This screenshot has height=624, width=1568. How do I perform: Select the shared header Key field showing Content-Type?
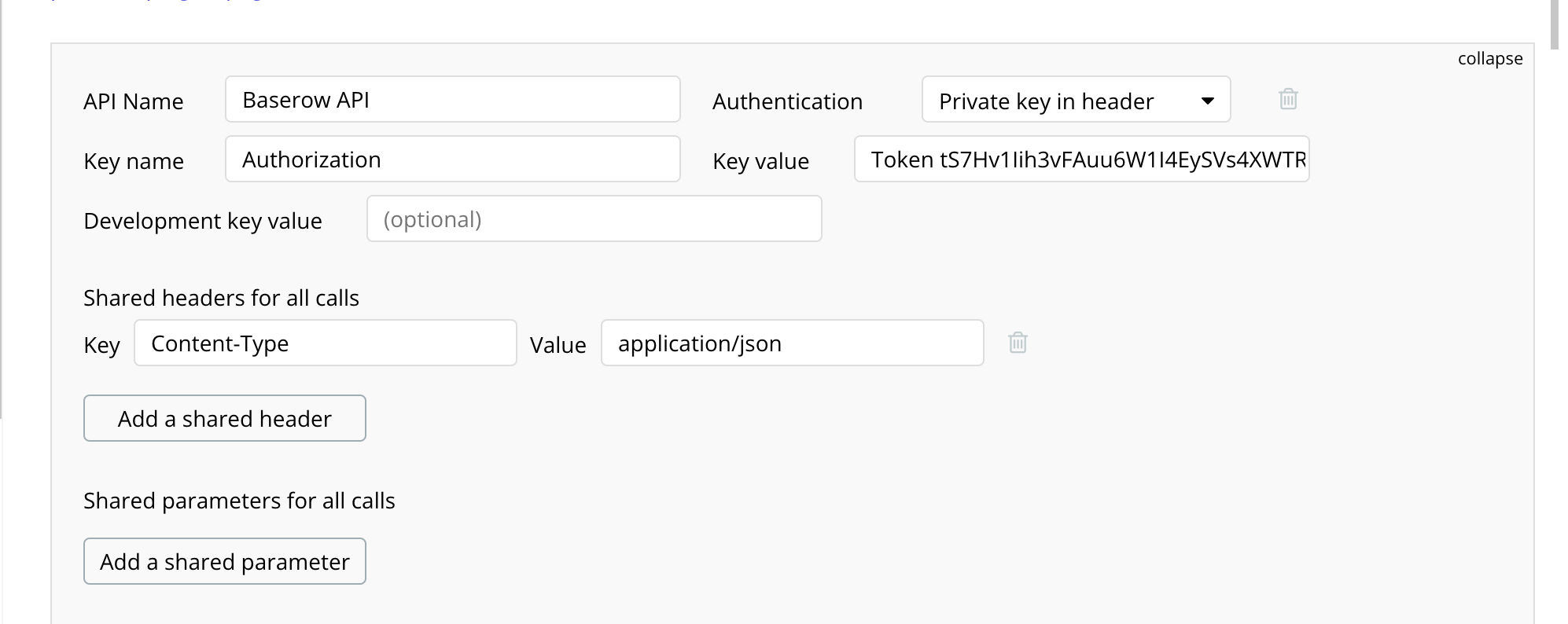click(x=325, y=343)
